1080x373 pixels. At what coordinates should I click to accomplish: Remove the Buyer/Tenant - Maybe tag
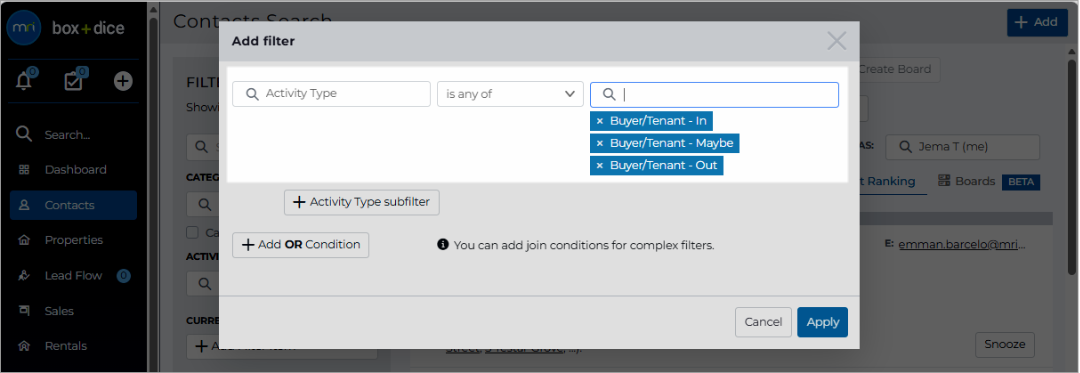(599, 143)
